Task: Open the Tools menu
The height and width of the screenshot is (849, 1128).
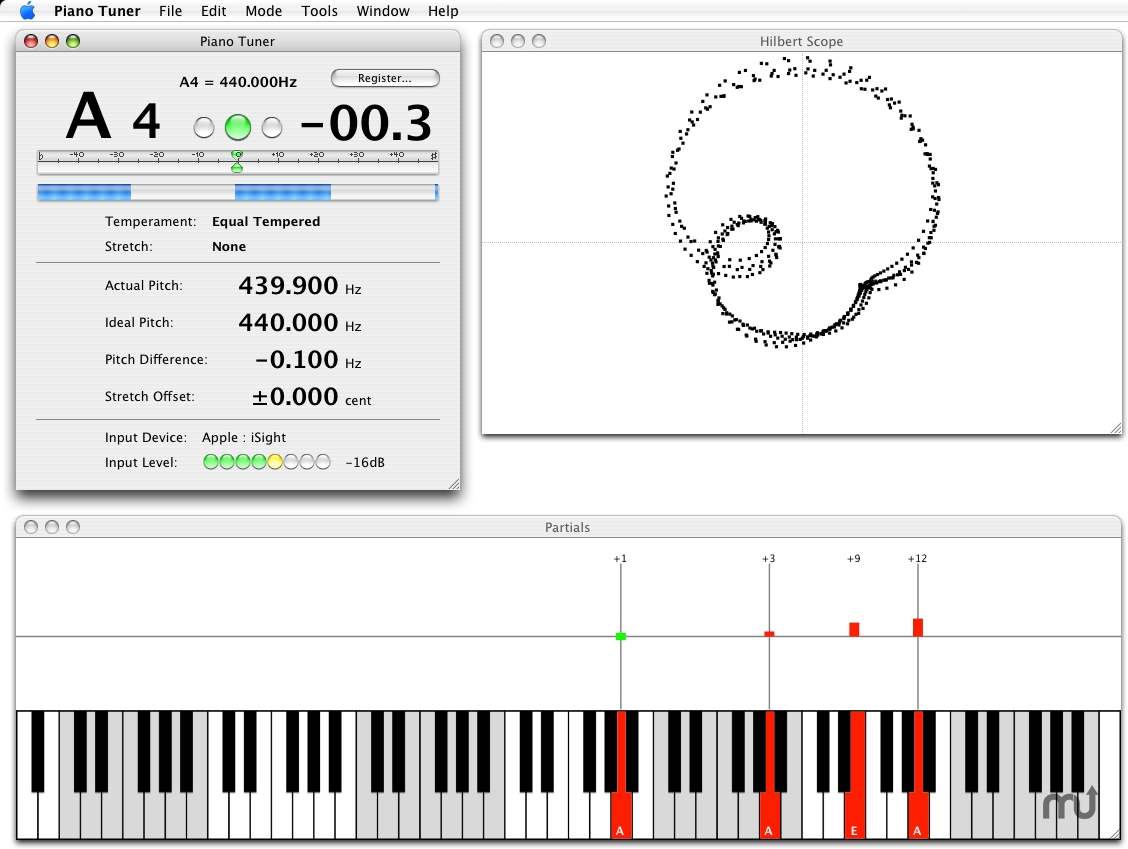Action: [320, 11]
